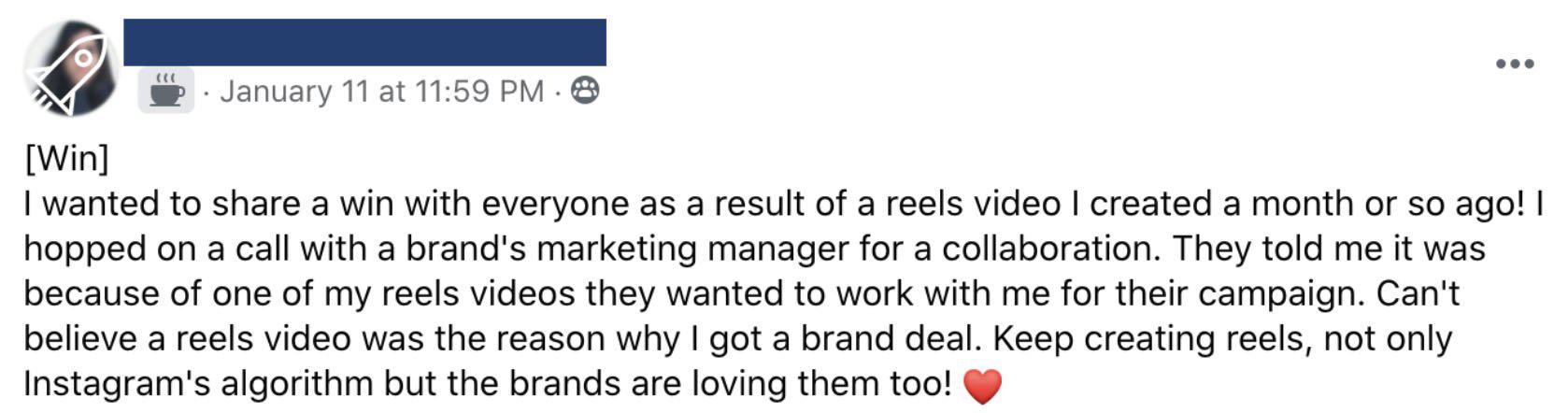
Task: Click the line starting 'hopped on a call'
Action: [x=755, y=249]
